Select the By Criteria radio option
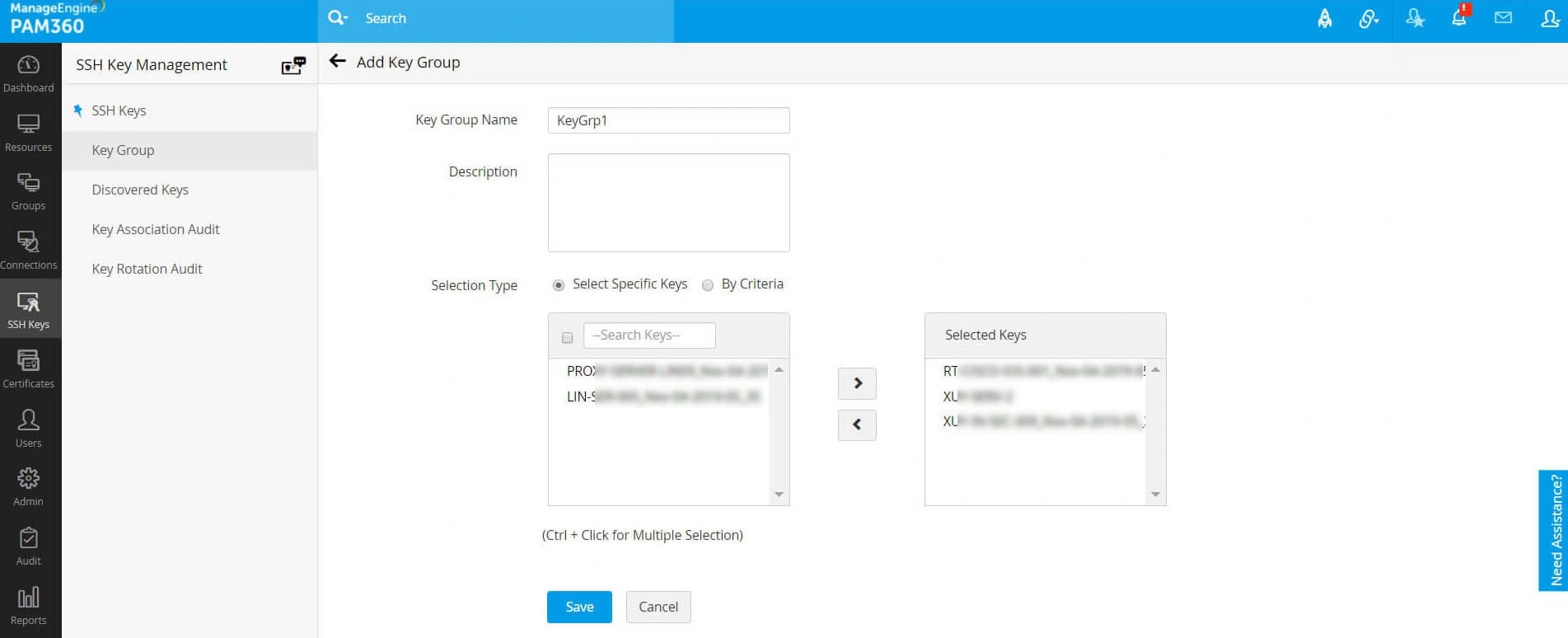Viewport: 1568px width, 638px height. 708,285
